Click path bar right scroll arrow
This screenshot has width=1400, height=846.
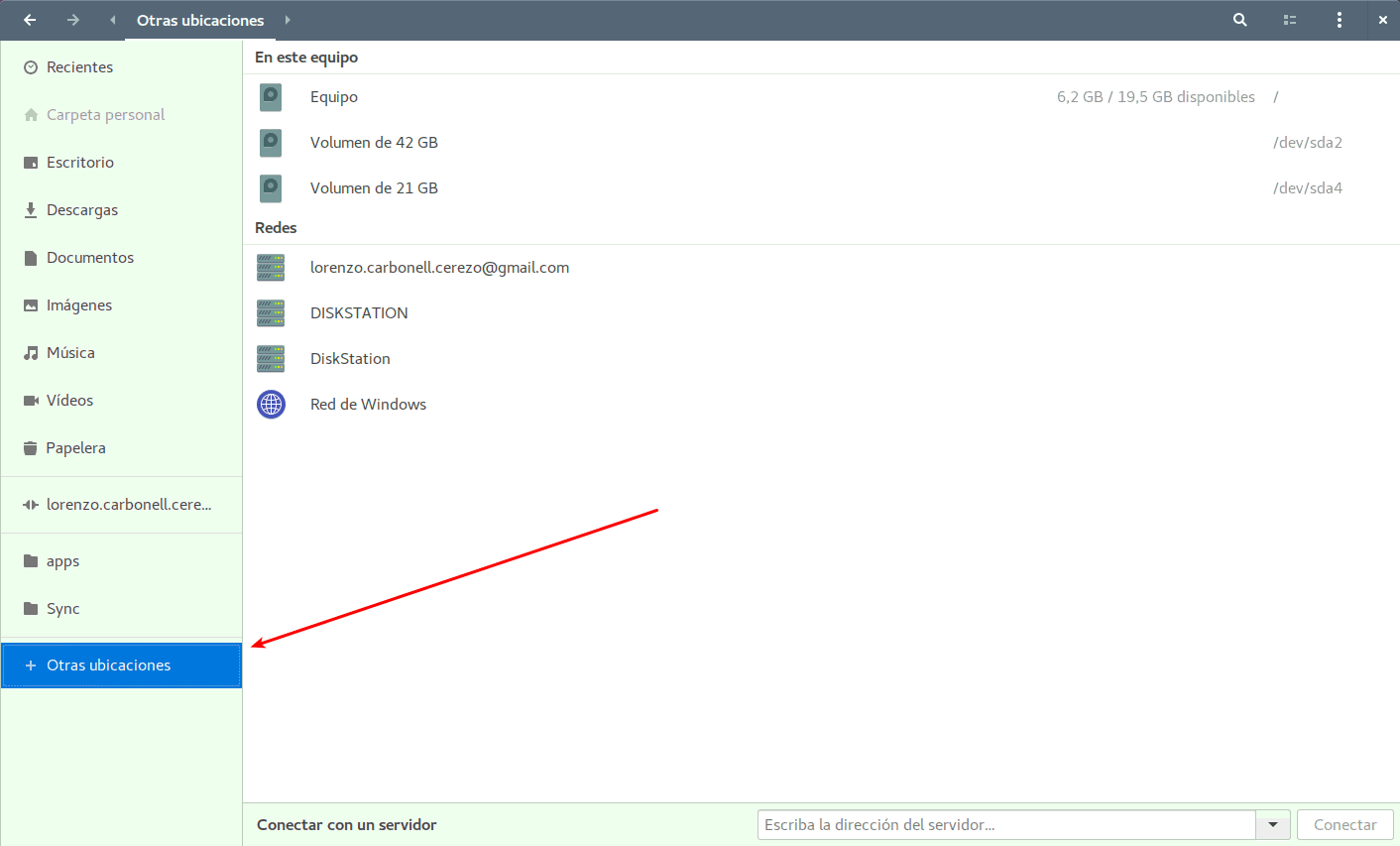pyautogui.click(x=288, y=20)
